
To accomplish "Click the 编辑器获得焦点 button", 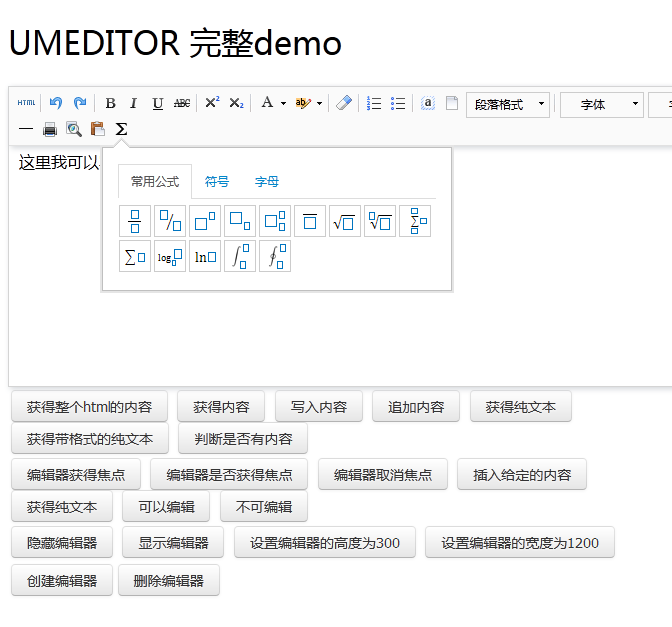I will pyautogui.click(x=76, y=474).
